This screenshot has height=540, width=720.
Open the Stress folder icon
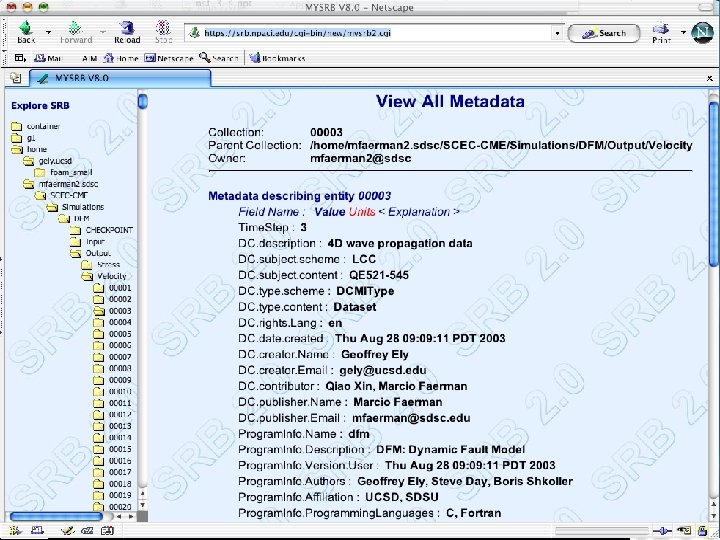point(87,264)
